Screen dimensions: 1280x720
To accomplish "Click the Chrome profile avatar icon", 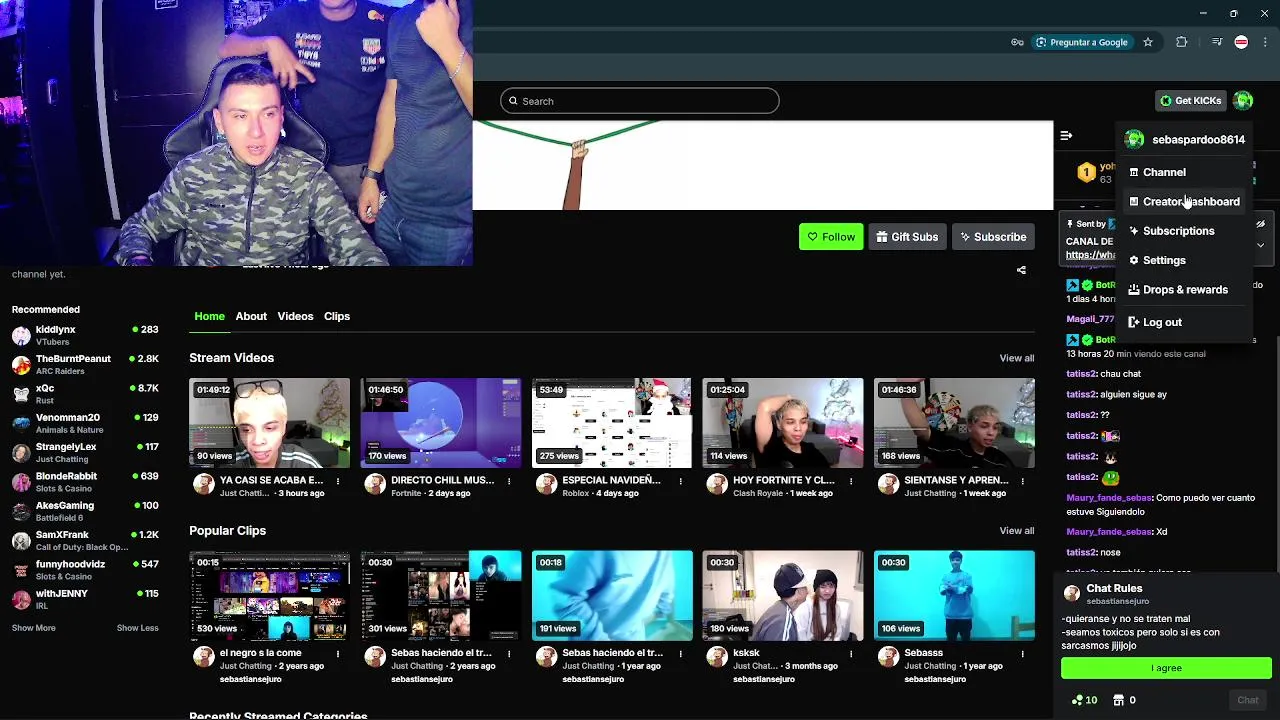I will 1241,42.
